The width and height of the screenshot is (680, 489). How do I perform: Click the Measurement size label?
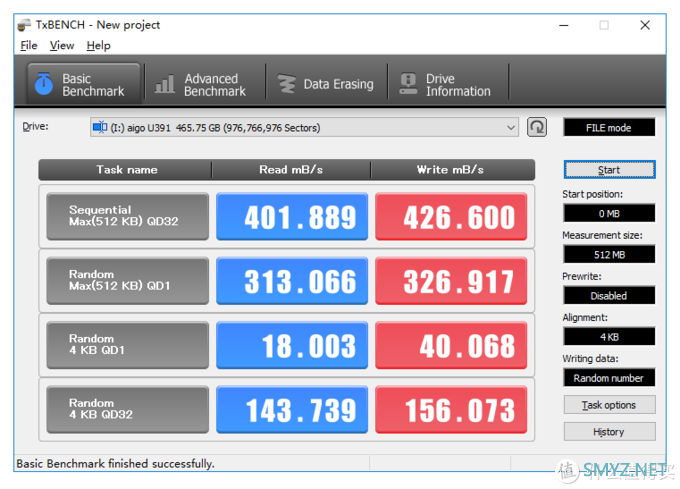coord(602,235)
